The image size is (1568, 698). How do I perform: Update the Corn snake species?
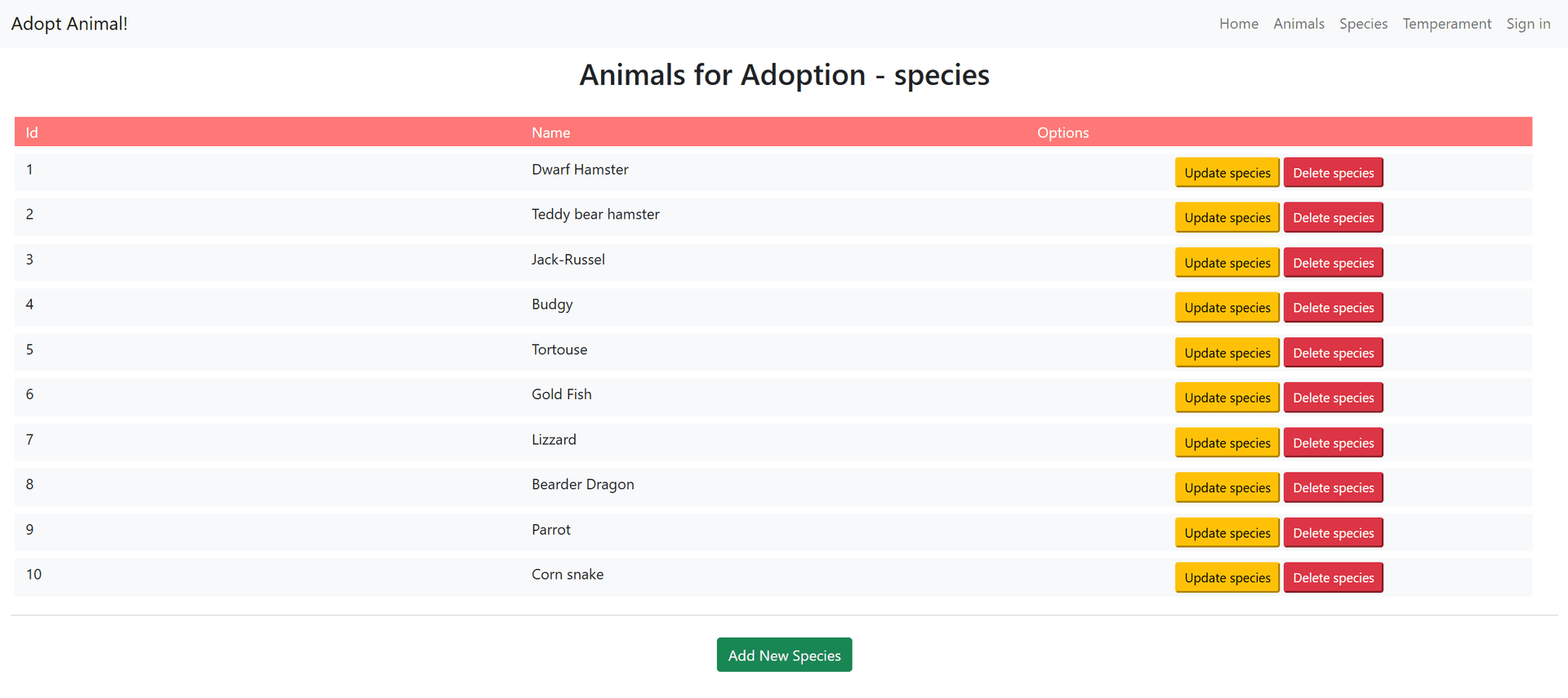1227,578
